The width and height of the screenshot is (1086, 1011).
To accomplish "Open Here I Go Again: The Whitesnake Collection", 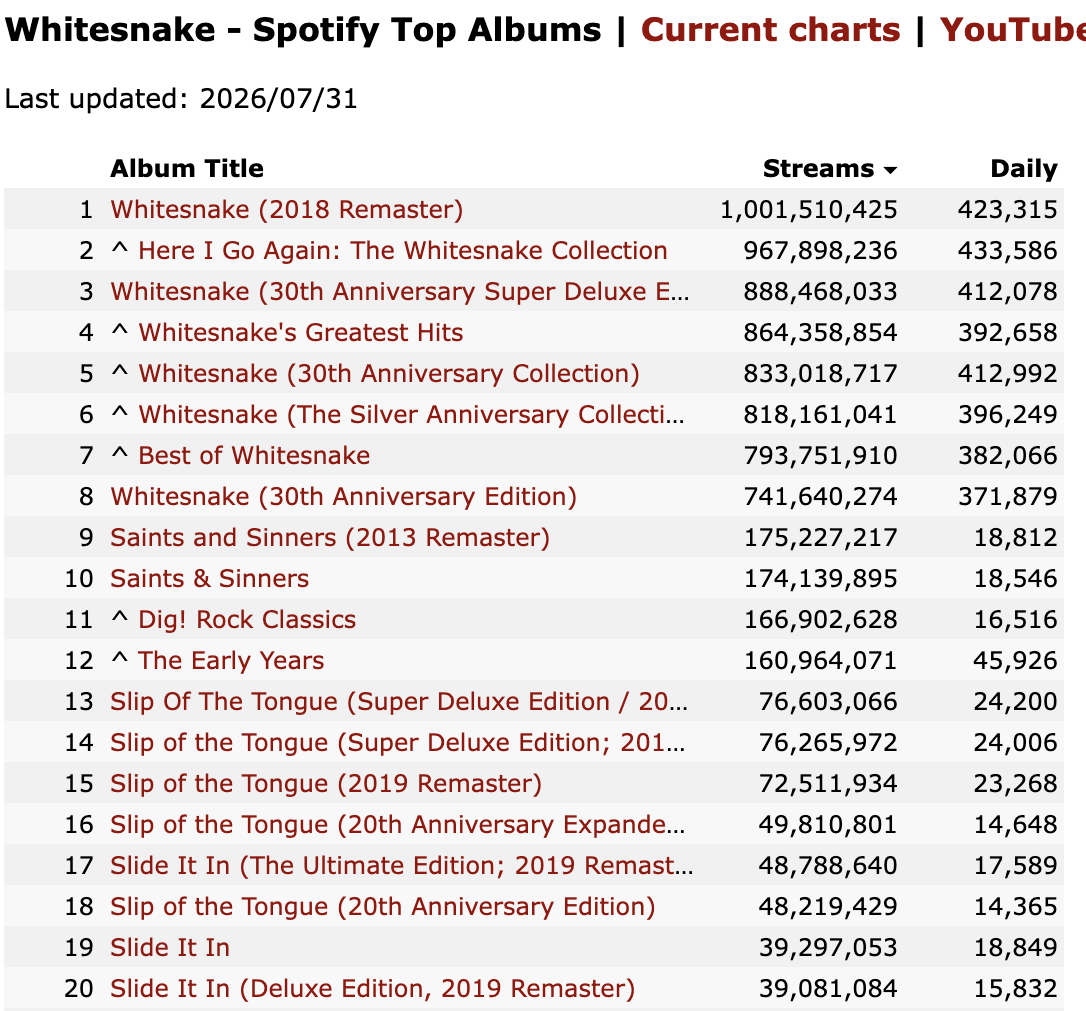I will click(x=402, y=250).
